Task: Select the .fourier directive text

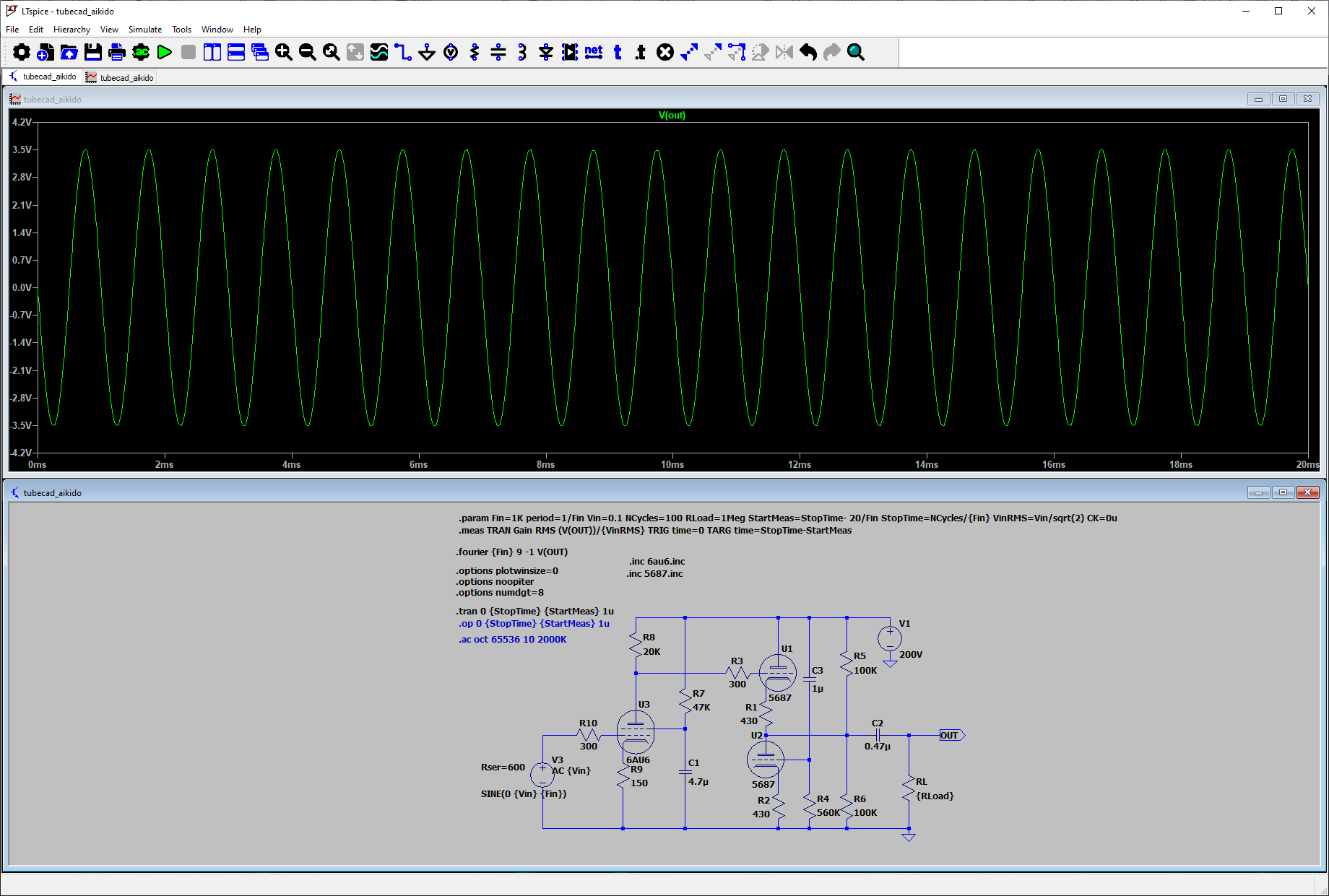Action: 512,552
